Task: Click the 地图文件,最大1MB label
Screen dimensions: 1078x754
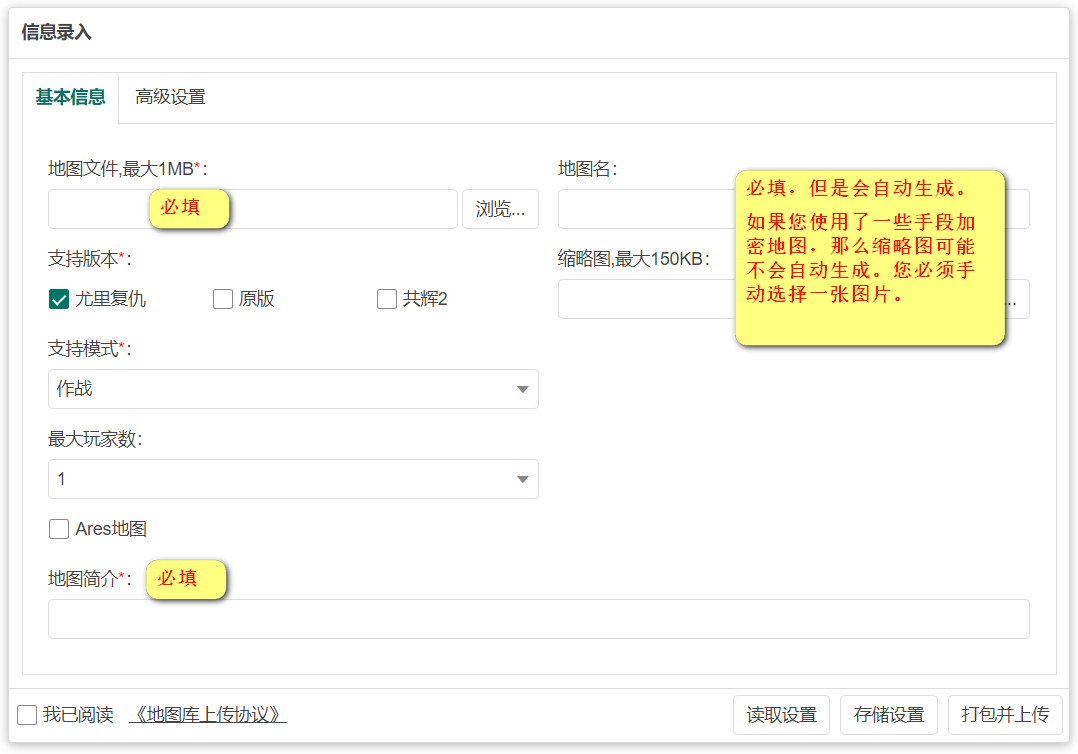Action: click(127, 168)
